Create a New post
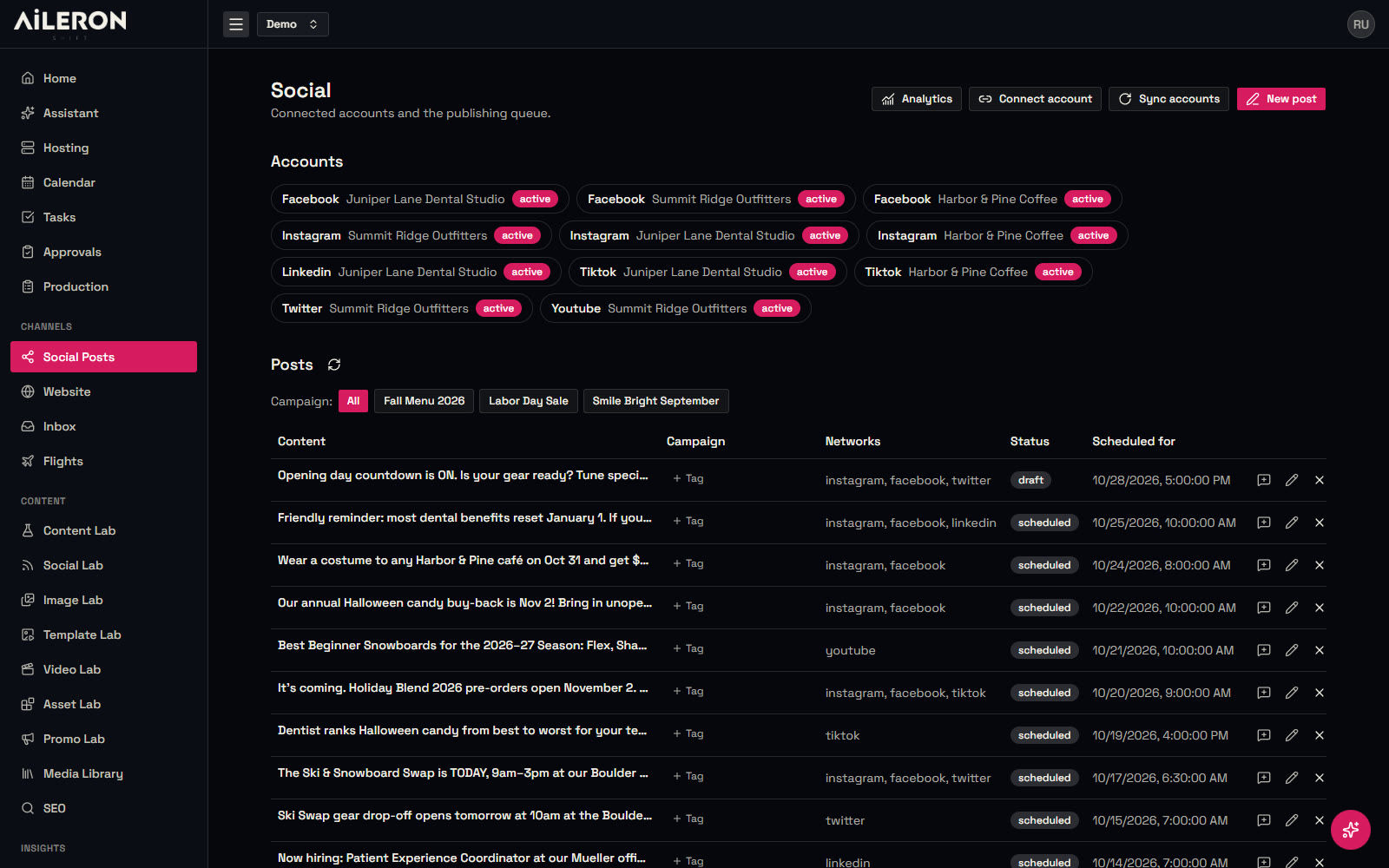The image size is (1389, 868). (x=1281, y=99)
